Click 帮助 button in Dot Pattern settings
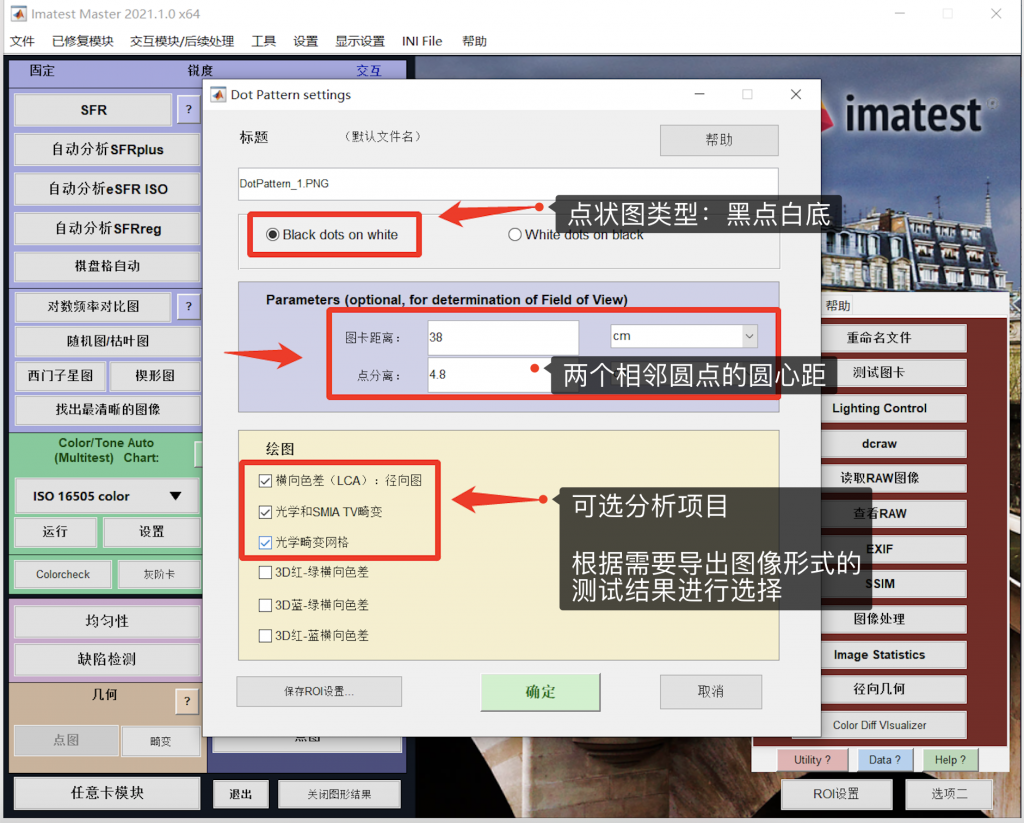Image resolution: width=1024 pixels, height=823 pixels. pos(719,140)
